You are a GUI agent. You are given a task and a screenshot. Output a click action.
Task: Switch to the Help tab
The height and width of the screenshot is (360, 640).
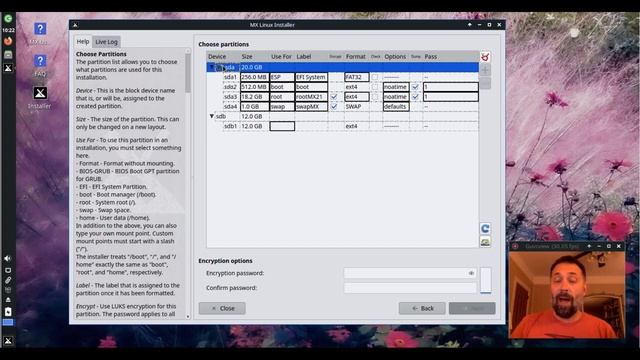(83, 42)
